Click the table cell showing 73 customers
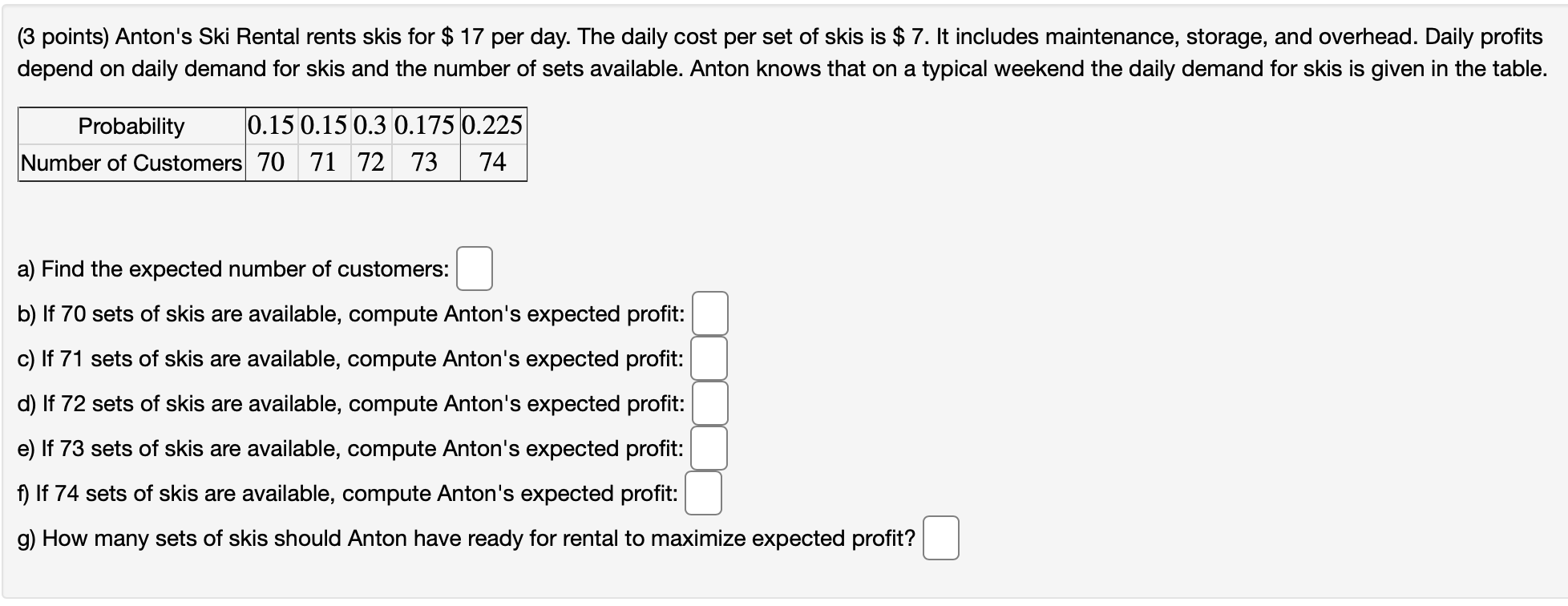The height and width of the screenshot is (606, 1568). [x=426, y=163]
